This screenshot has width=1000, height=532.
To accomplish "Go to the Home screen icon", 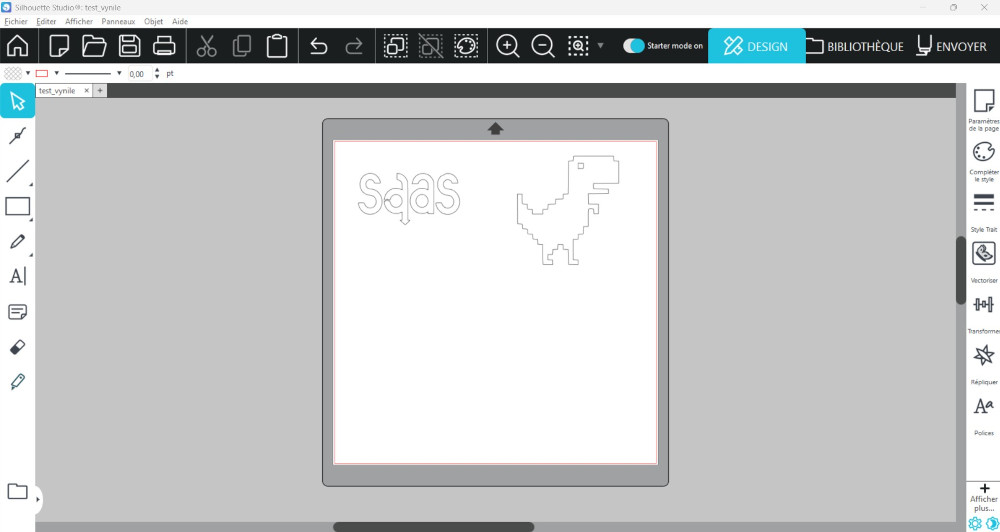I will (x=17, y=46).
